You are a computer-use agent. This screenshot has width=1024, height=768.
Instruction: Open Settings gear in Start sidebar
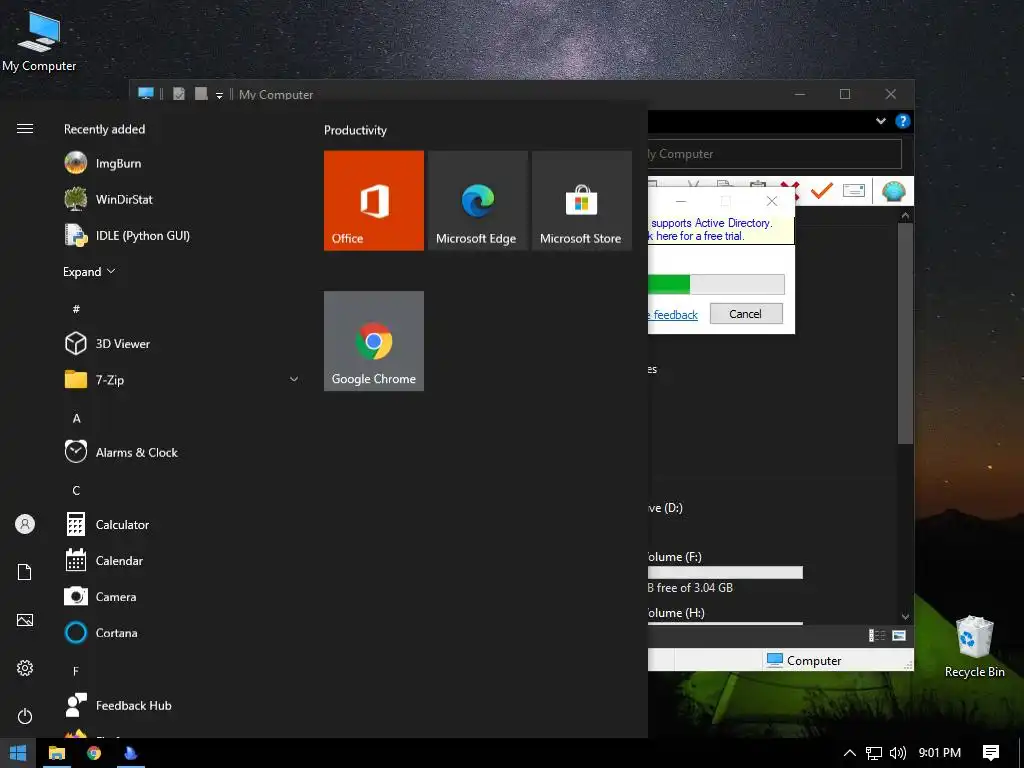[x=25, y=668]
